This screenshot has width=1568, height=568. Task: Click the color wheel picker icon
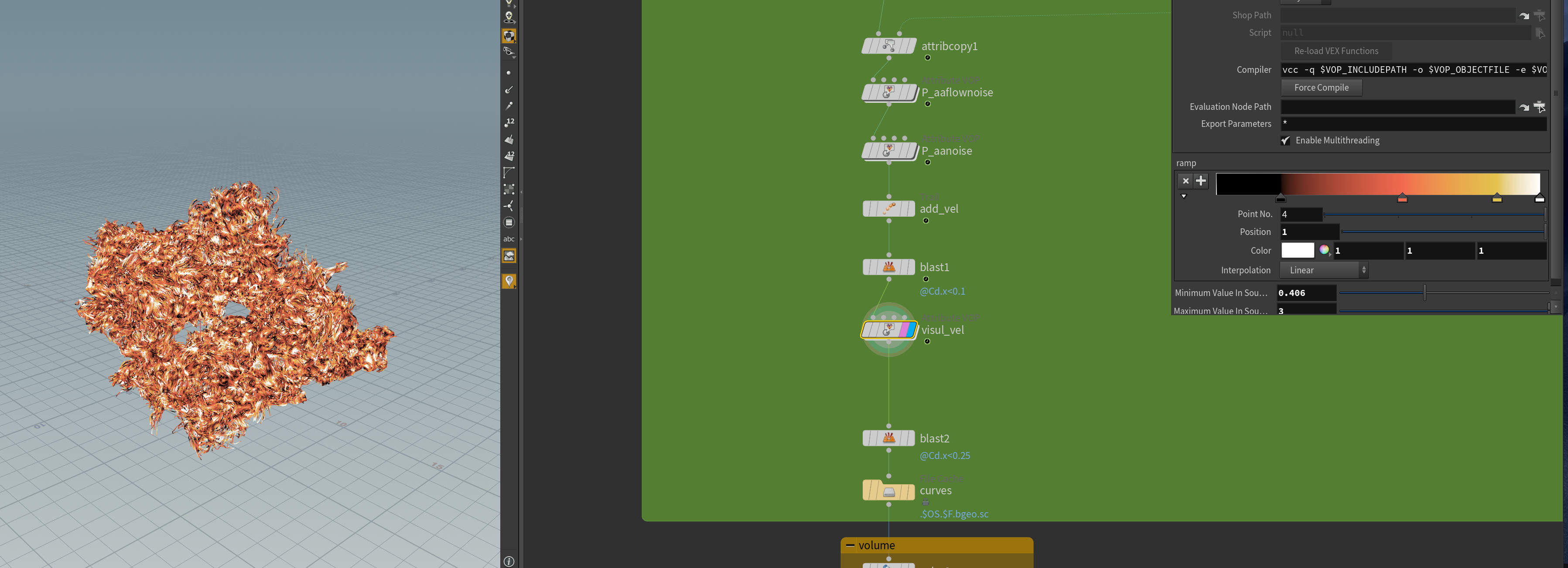click(x=1324, y=250)
